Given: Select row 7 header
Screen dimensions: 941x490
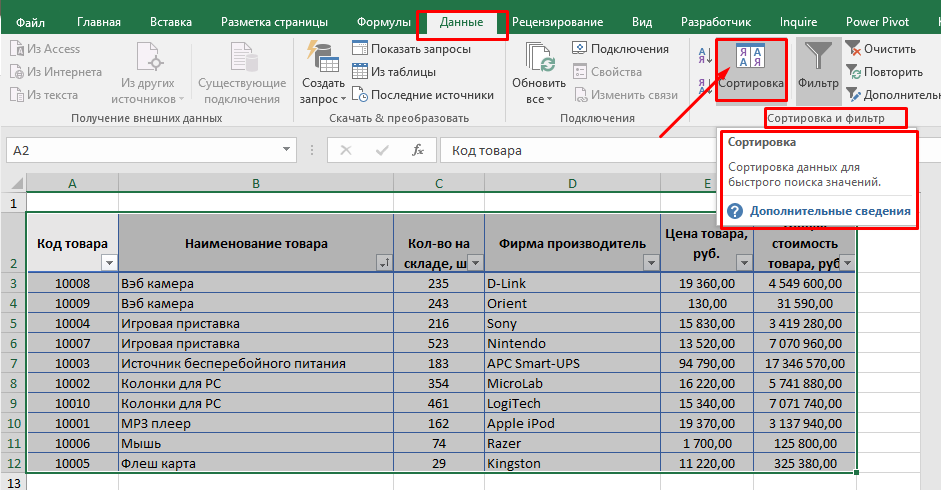Looking at the screenshot, I should pyautogui.click(x=13, y=363).
